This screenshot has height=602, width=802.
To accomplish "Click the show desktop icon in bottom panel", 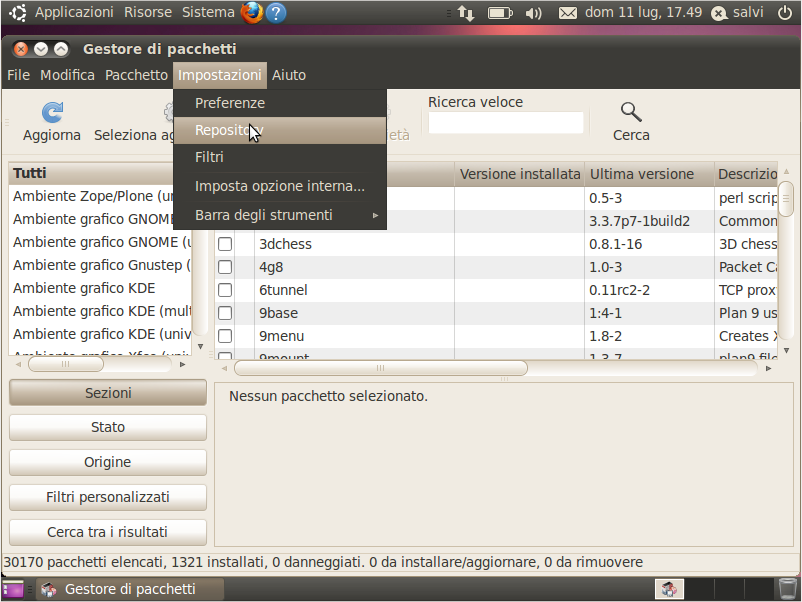I will coord(13,589).
